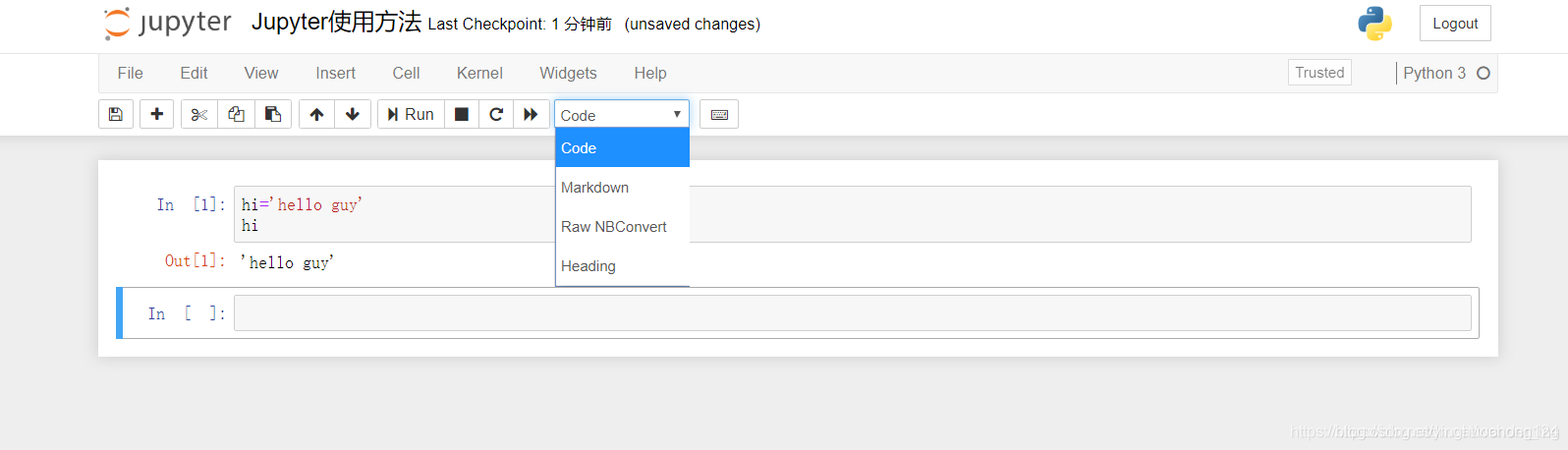This screenshot has width=1568, height=450.
Task: Click the Python logo icon
Action: pyautogui.click(x=1374, y=24)
